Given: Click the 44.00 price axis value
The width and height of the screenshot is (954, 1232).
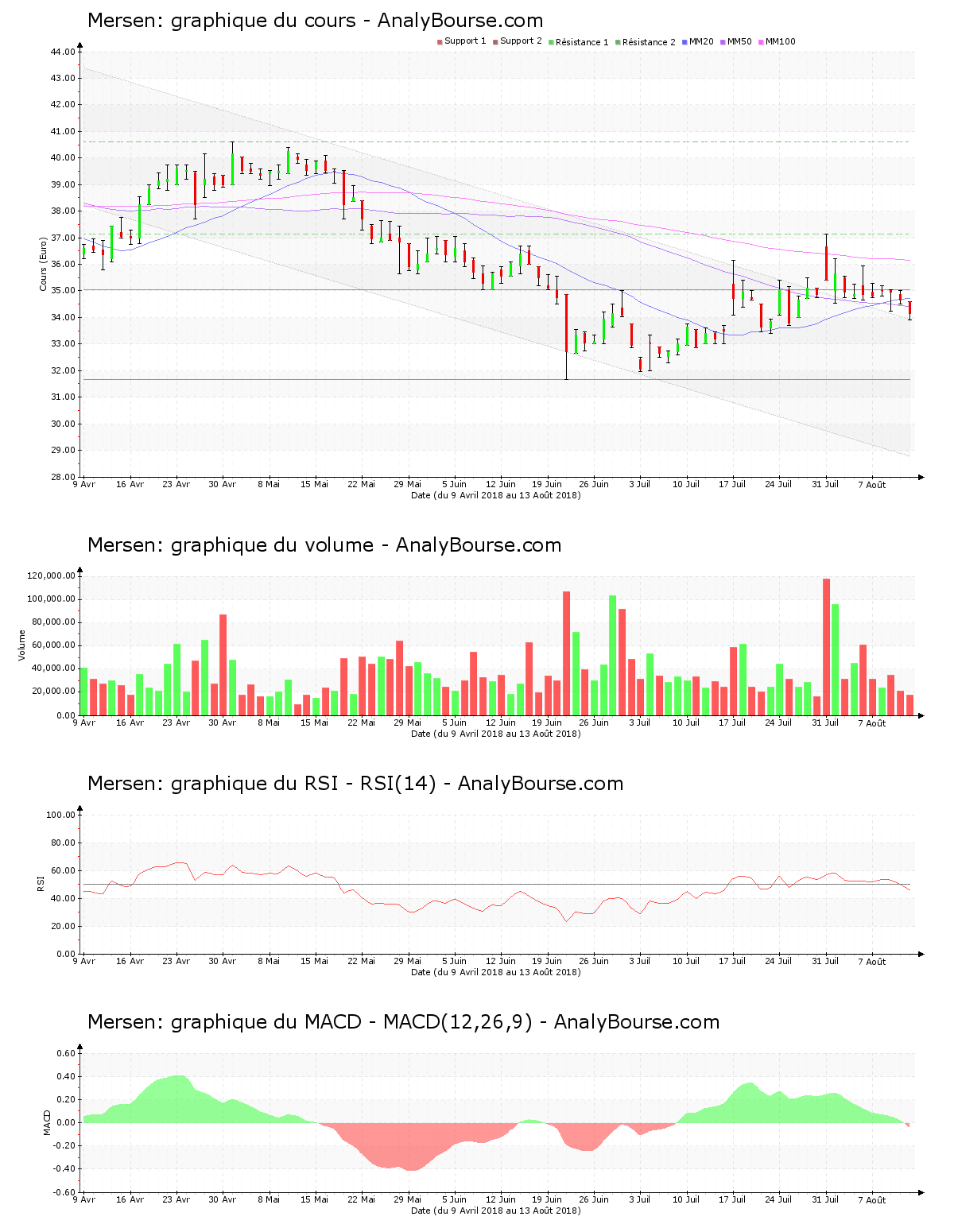Looking at the screenshot, I should pyautogui.click(x=63, y=52).
